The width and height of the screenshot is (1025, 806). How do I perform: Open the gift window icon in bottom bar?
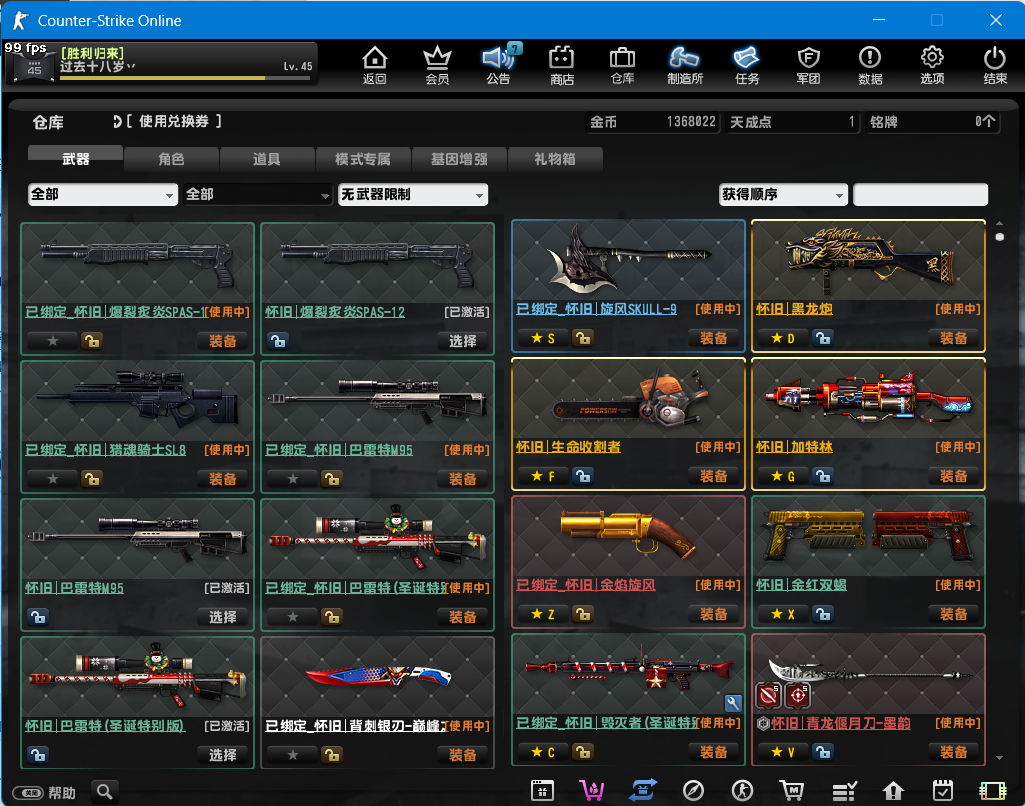(543, 791)
